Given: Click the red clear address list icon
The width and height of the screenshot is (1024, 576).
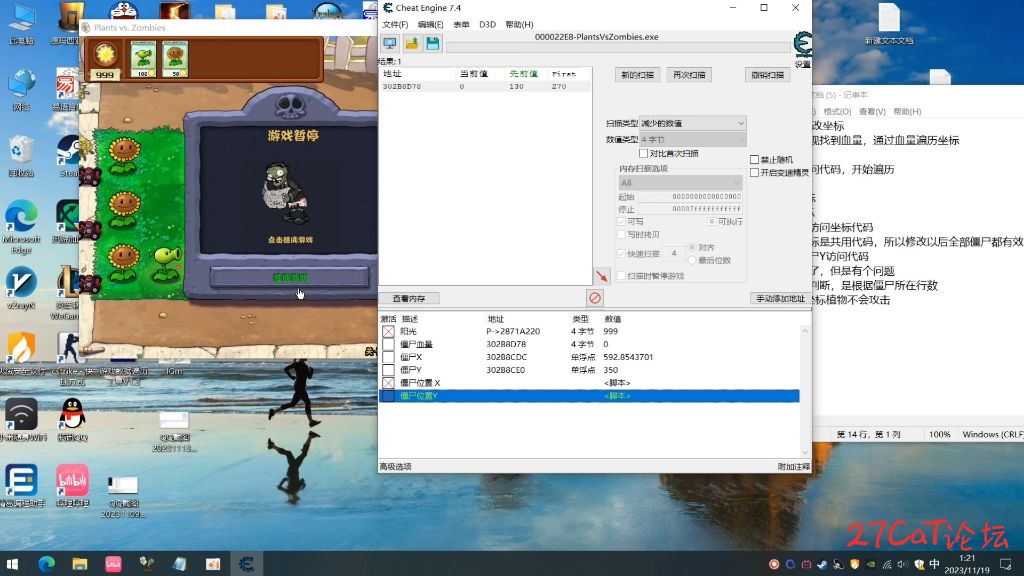Looking at the screenshot, I should pos(594,298).
